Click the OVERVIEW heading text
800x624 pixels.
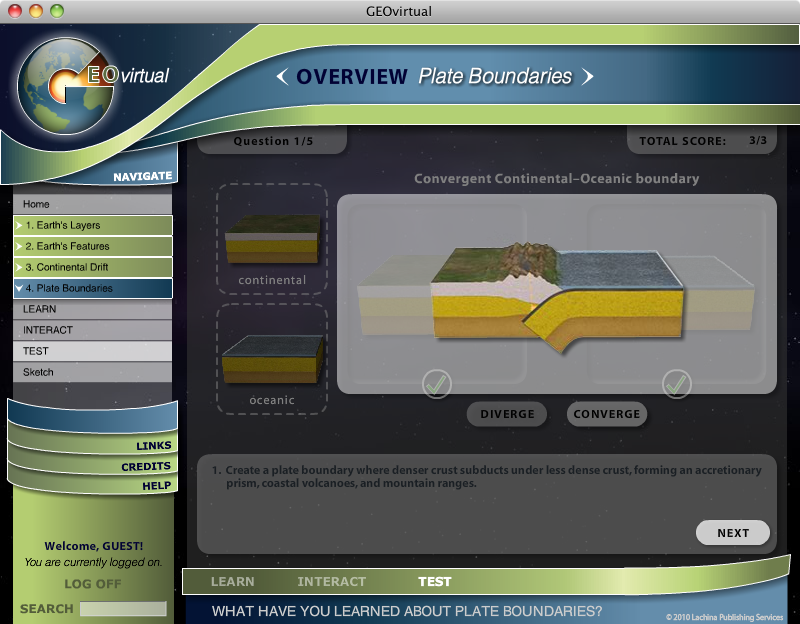point(352,77)
